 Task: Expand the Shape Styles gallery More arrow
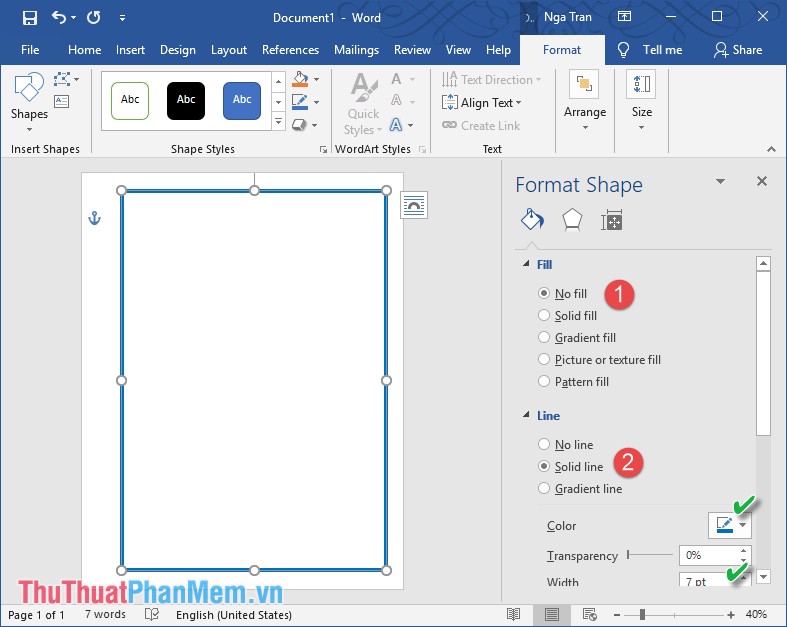[279, 121]
